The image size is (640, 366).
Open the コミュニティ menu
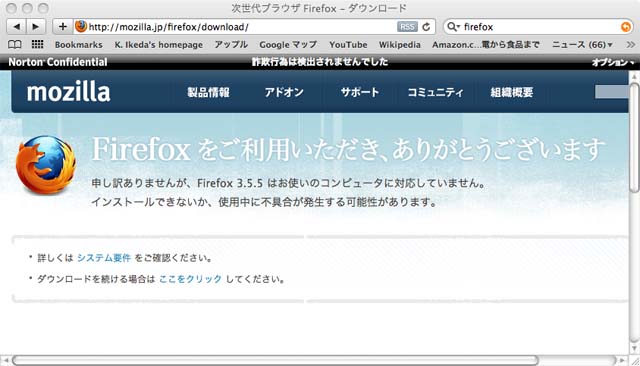click(436, 93)
